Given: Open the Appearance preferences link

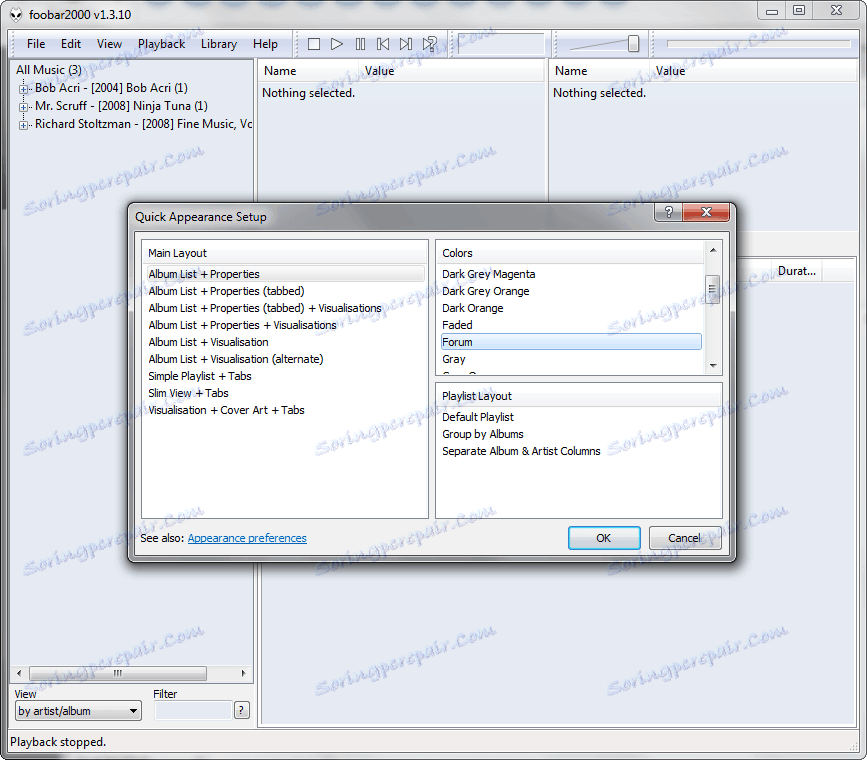Looking at the screenshot, I should 247,538.
